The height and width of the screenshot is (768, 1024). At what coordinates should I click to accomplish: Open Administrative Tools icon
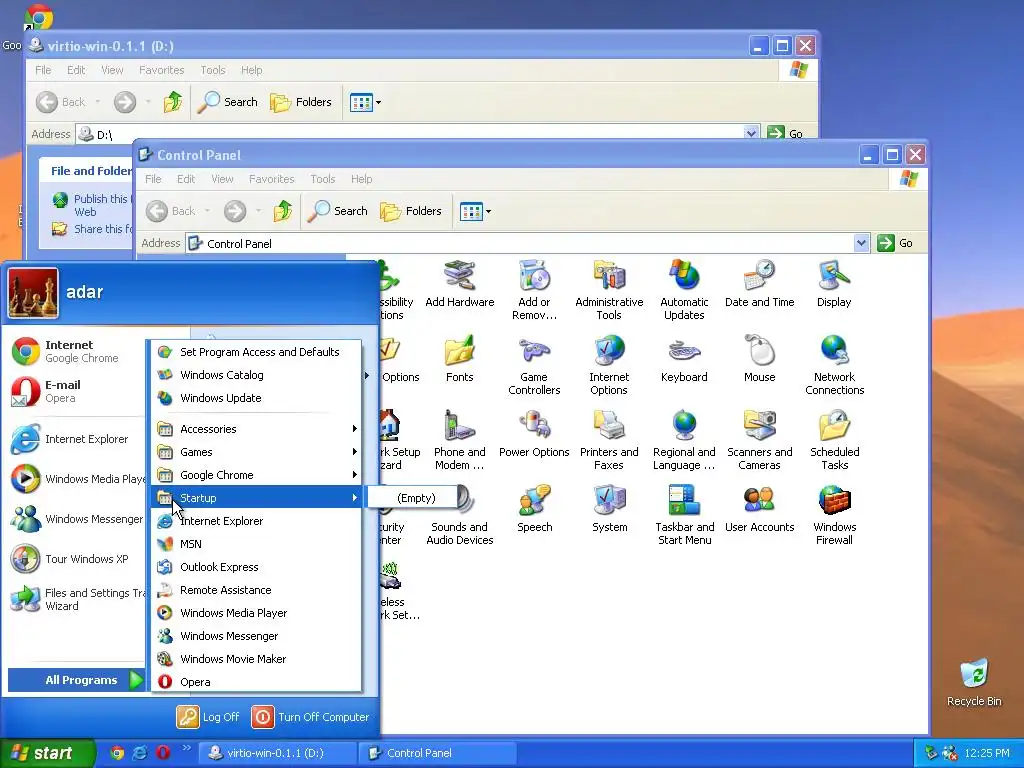609,290
